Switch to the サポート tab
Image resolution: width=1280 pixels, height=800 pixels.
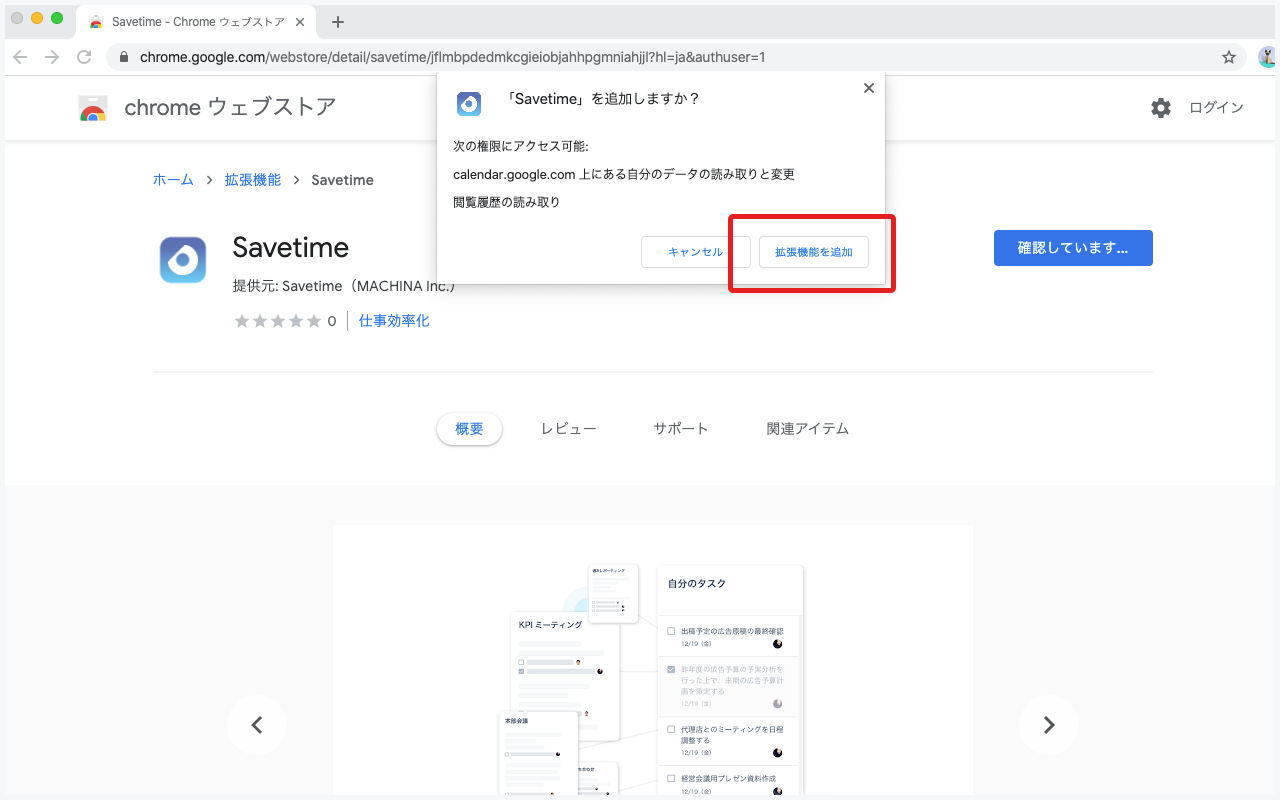click(x=681, y=429)
